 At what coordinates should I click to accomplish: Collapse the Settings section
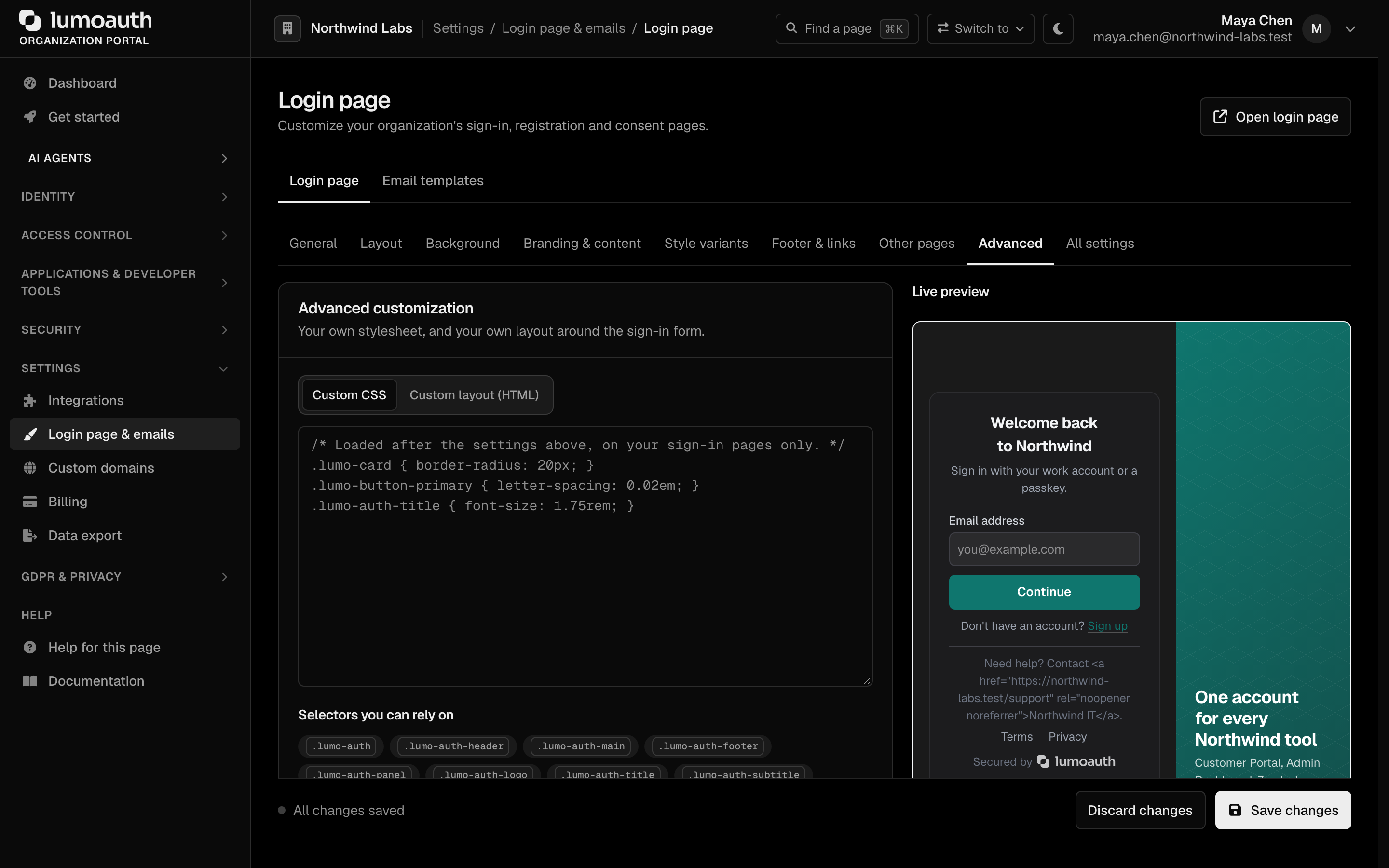(125, 368)
